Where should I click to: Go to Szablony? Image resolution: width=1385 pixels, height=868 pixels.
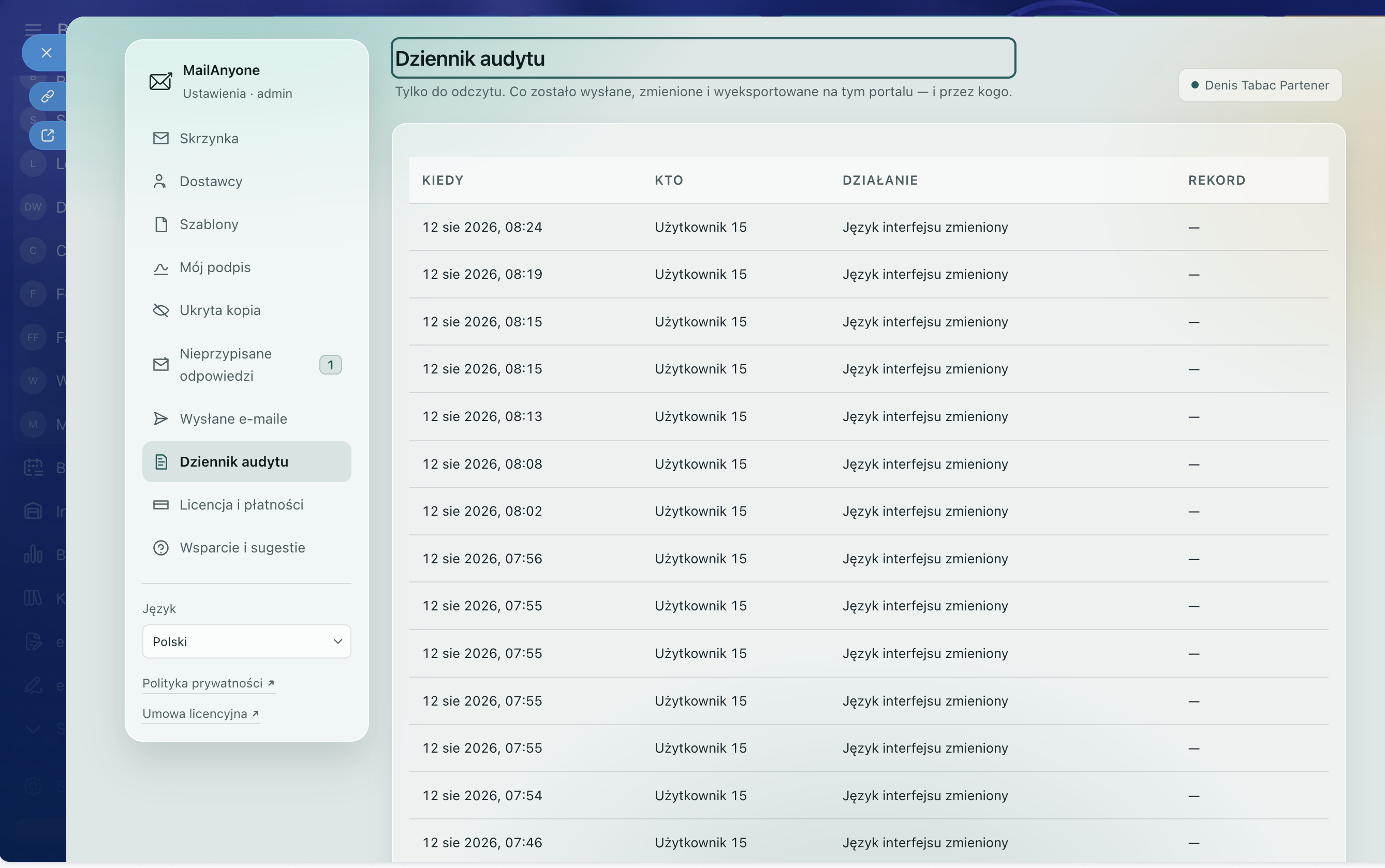click(x=247, y=225)
